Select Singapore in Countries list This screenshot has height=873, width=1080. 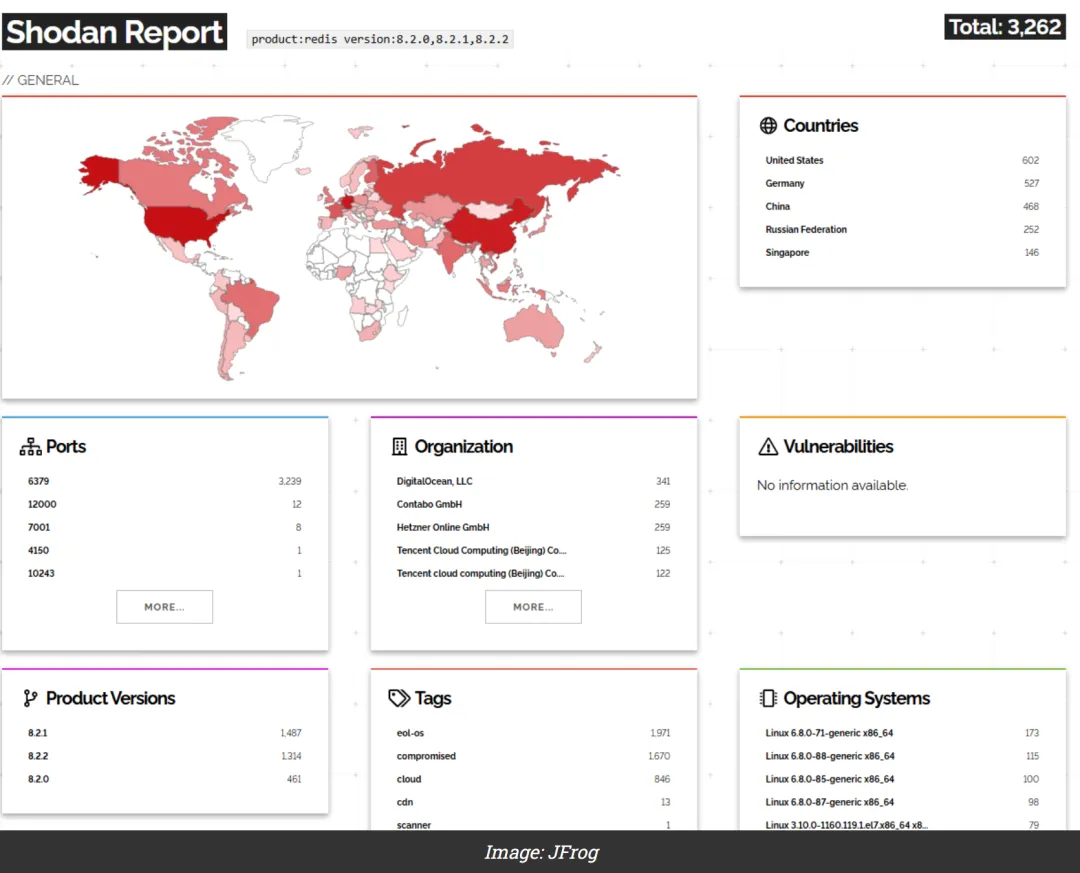(x=902, y=252)
